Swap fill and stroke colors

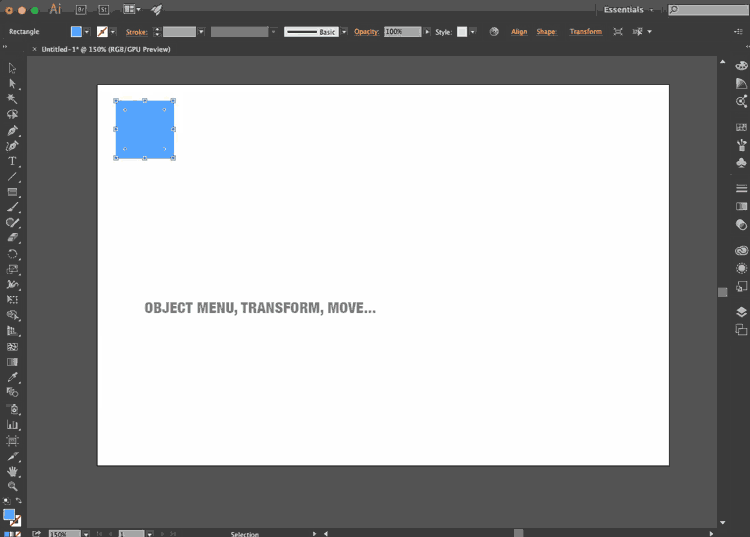[x=19, y=501]
